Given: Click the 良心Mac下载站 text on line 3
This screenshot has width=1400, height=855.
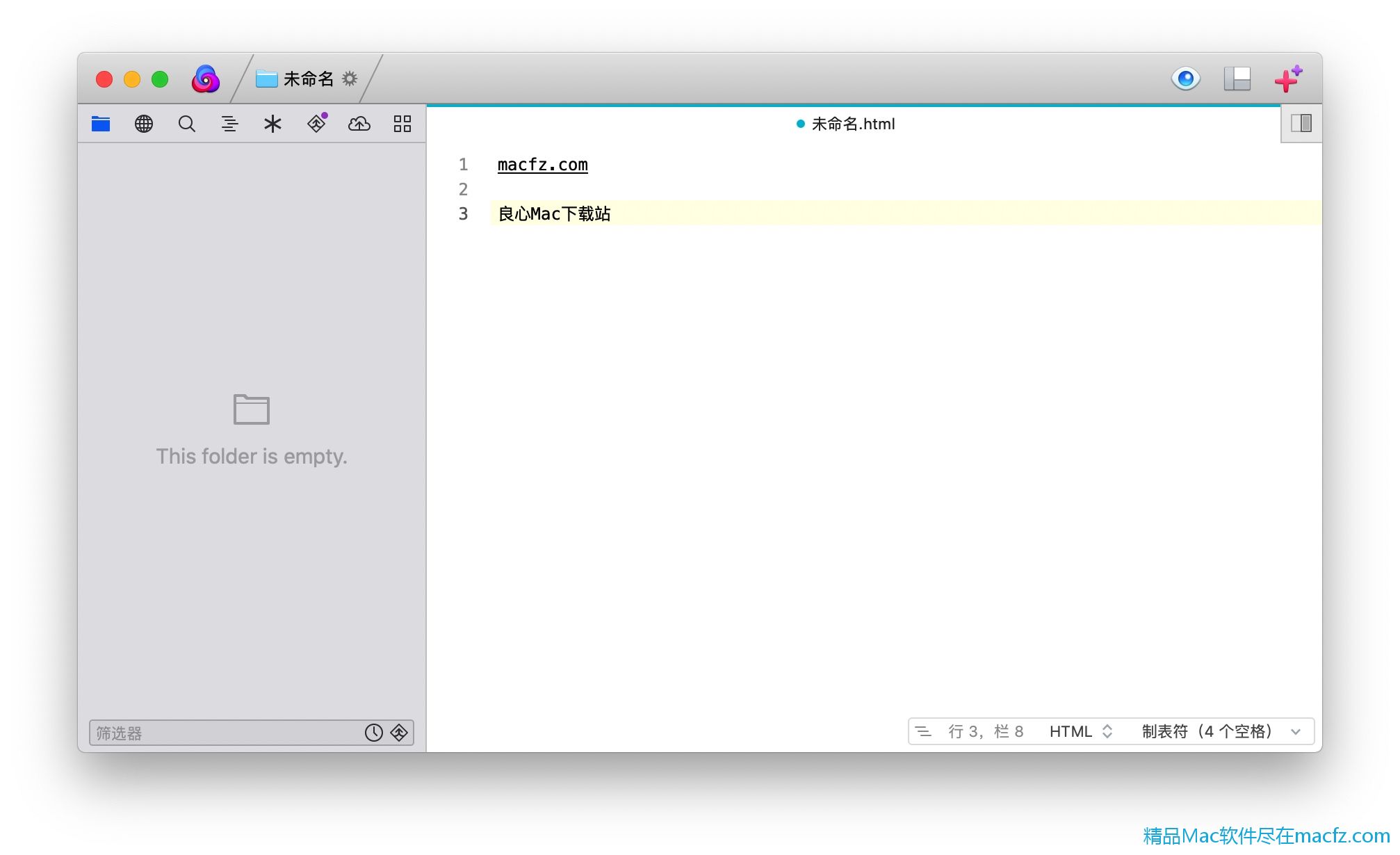Looking at the screenshot, I should [555, 213].
